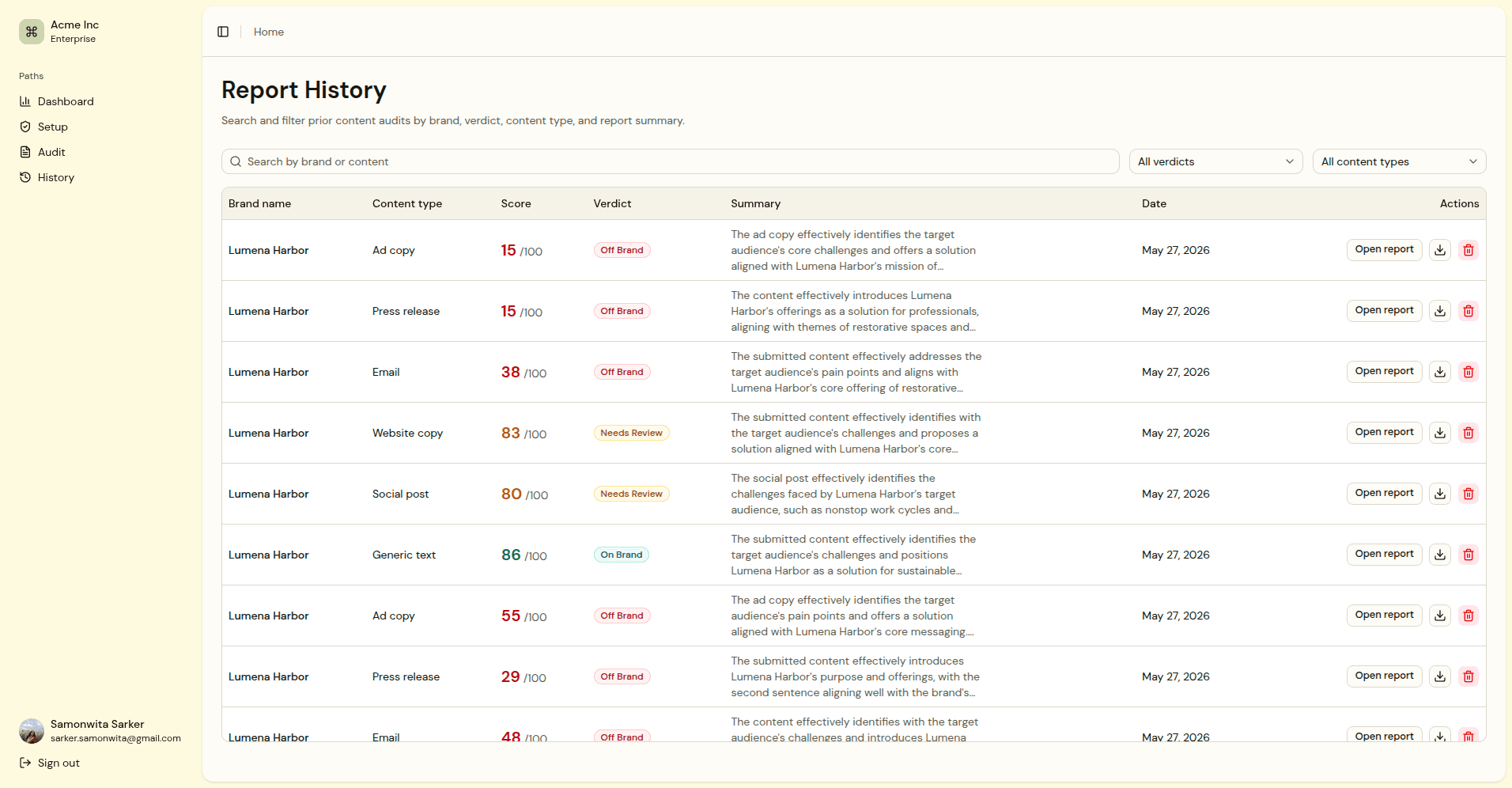Download the score 55 Ad copy report
The width and height of the screenshot is (1512, 788).
(x=1440, y=616)
